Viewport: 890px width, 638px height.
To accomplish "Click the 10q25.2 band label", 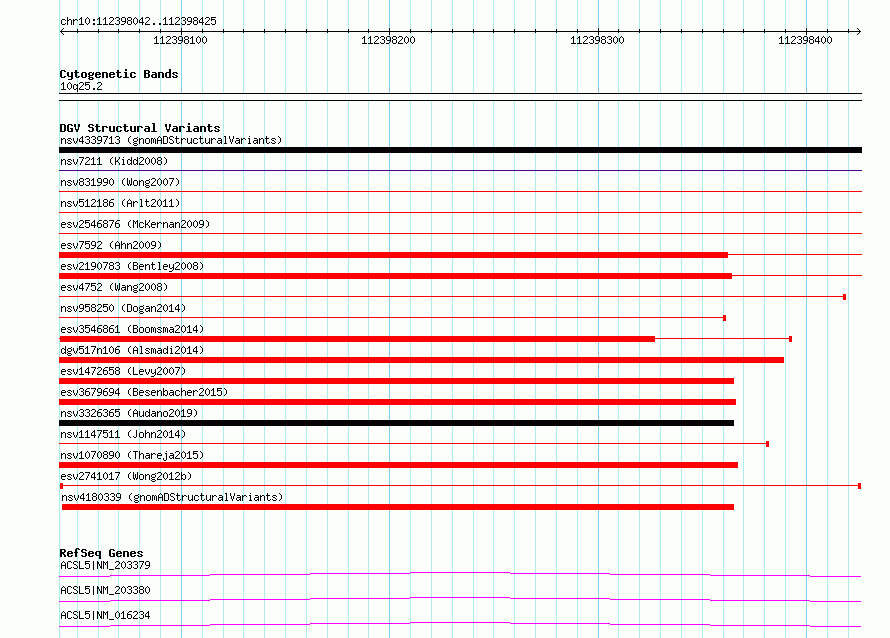I will (81, 86).
